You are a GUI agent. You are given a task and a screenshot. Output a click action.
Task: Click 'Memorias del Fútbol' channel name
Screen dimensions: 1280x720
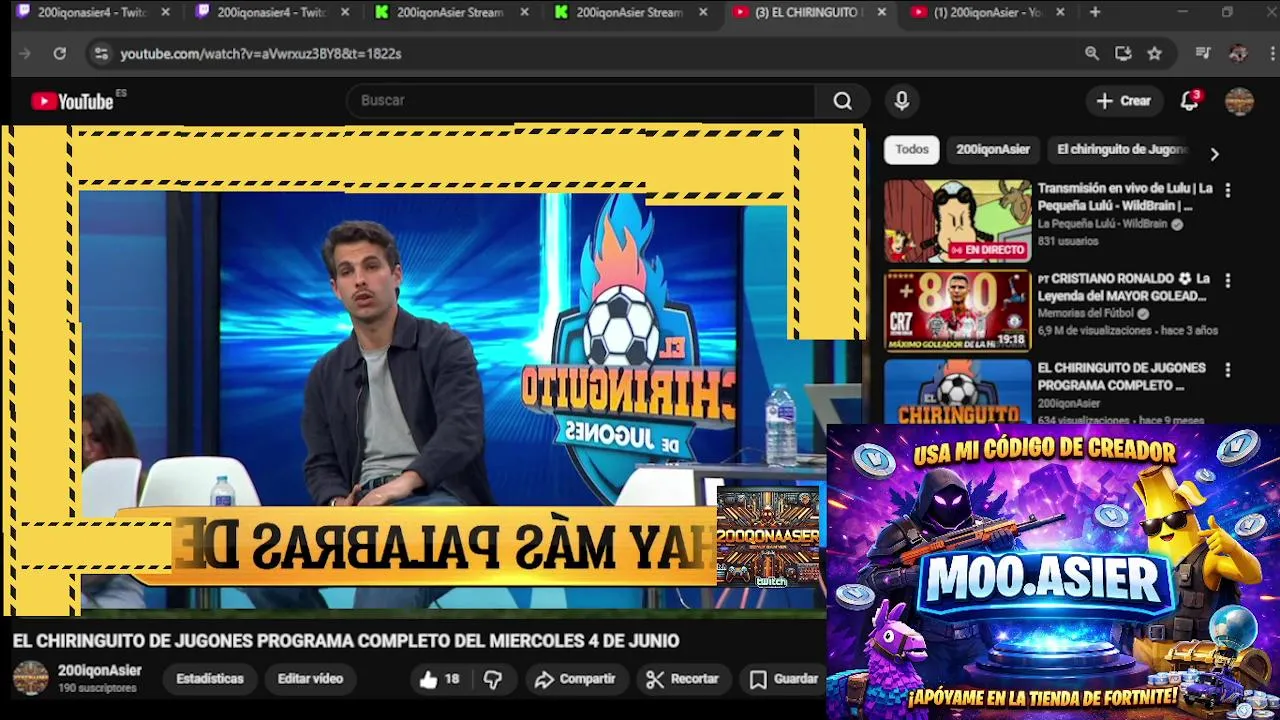tap(1085, 314)
